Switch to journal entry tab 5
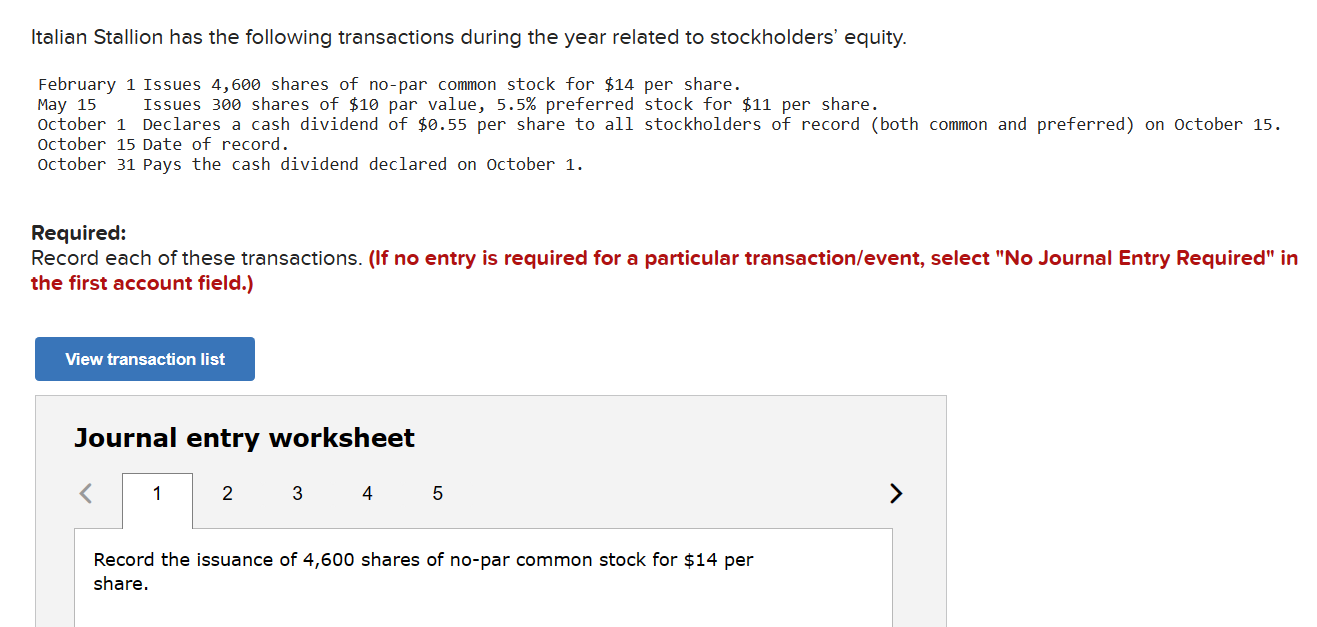Viewport: 1317px width, 627px height. [437, 493]
